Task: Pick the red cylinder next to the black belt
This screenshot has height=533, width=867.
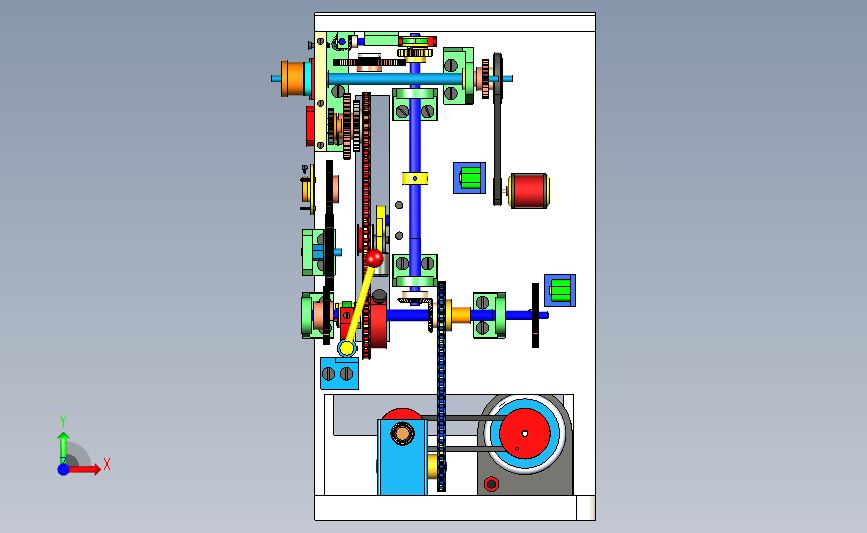Action: coord(529,191)
